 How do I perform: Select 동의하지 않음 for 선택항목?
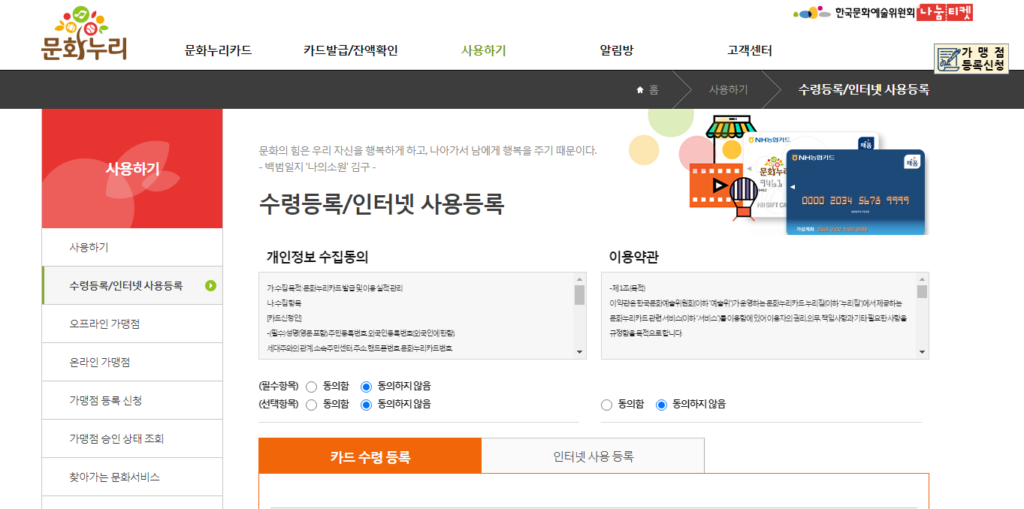coord(366,404)
